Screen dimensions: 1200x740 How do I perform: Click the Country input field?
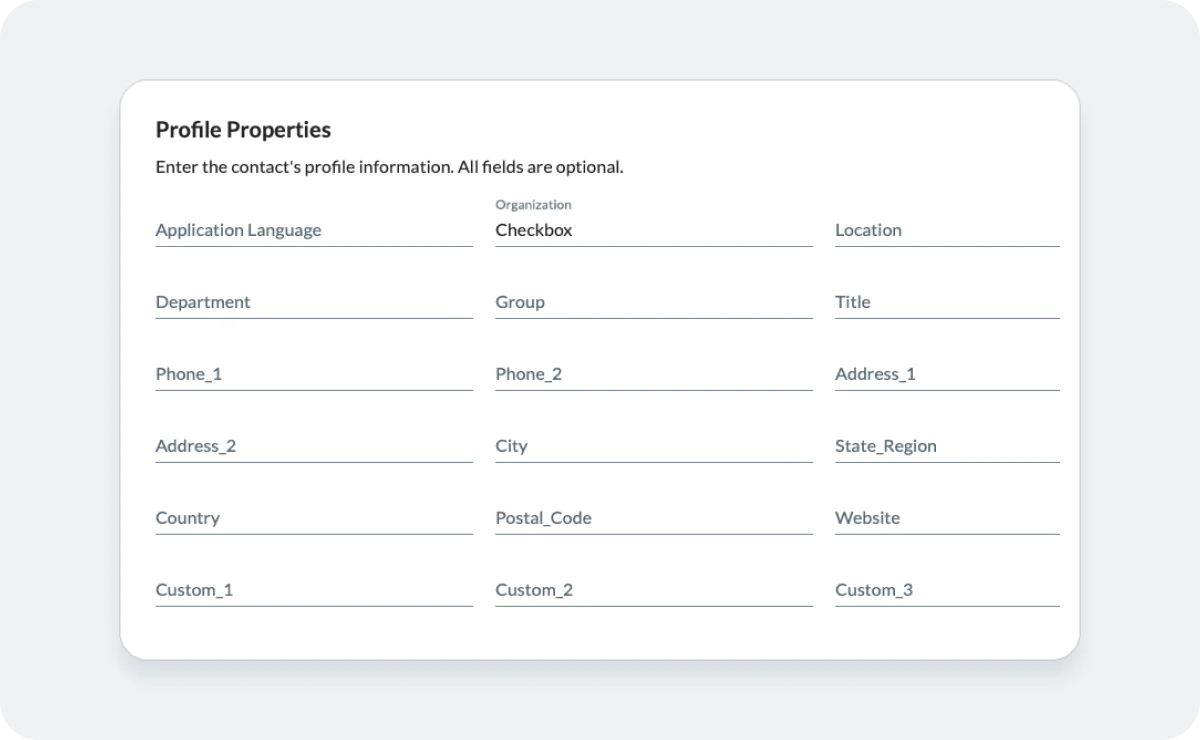314,518
